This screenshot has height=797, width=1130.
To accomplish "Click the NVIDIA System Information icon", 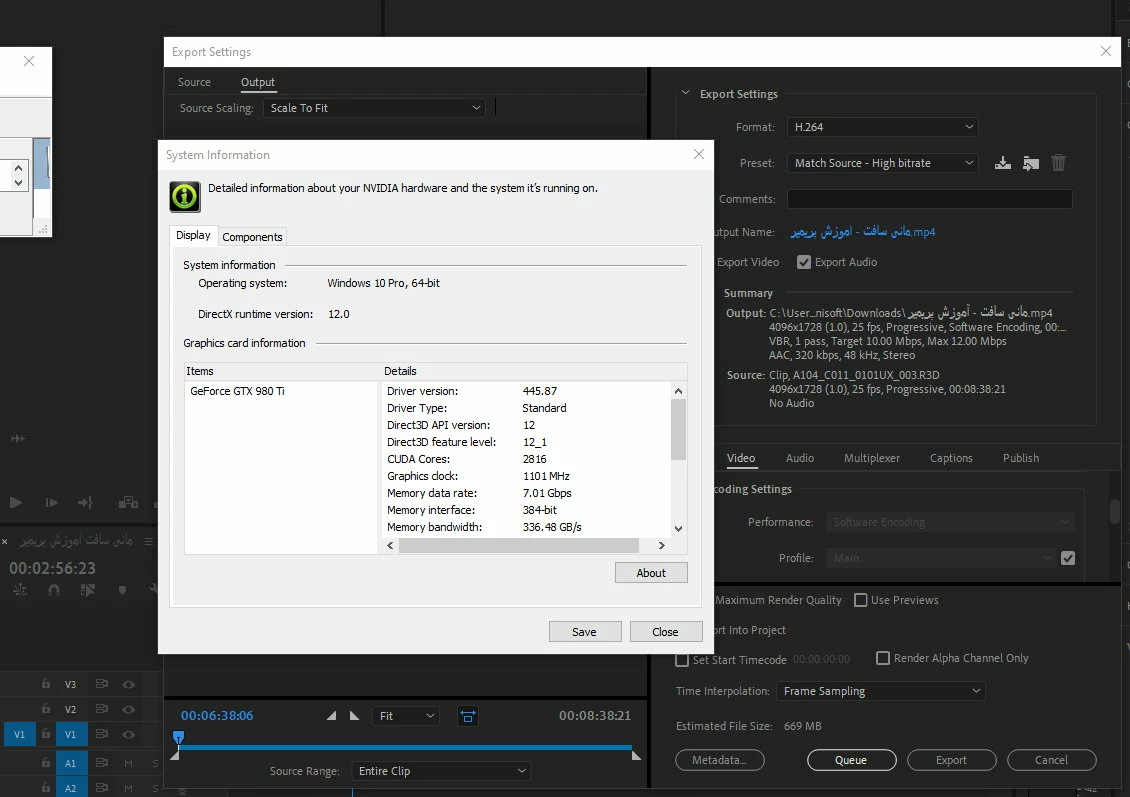I will tap(185, 196).
